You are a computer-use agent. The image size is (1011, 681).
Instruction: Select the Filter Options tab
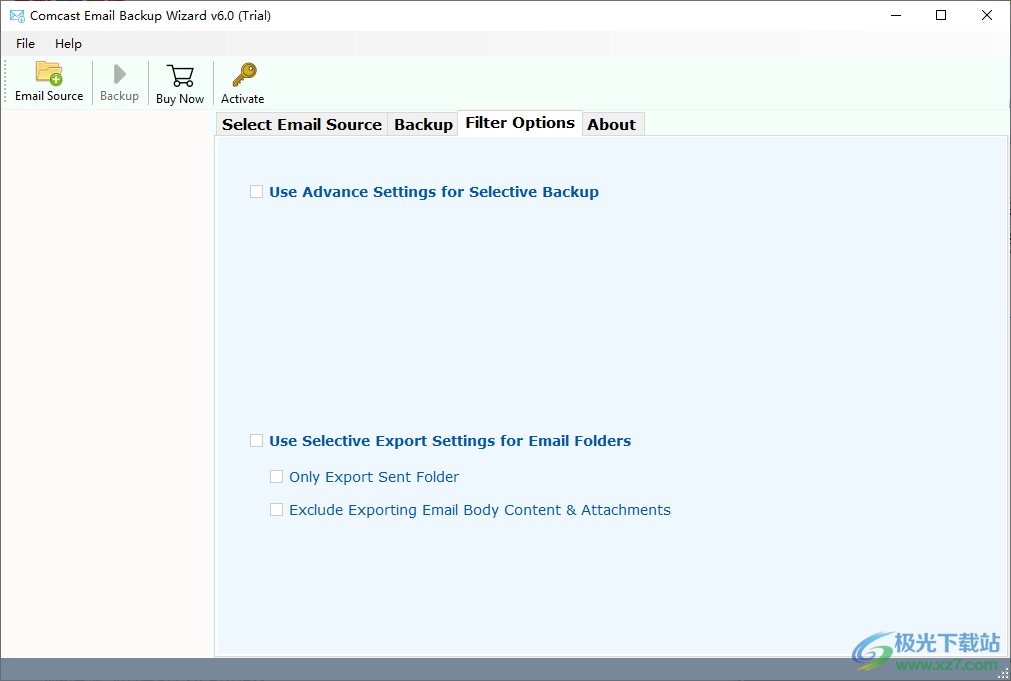click(x=520, y=123)
